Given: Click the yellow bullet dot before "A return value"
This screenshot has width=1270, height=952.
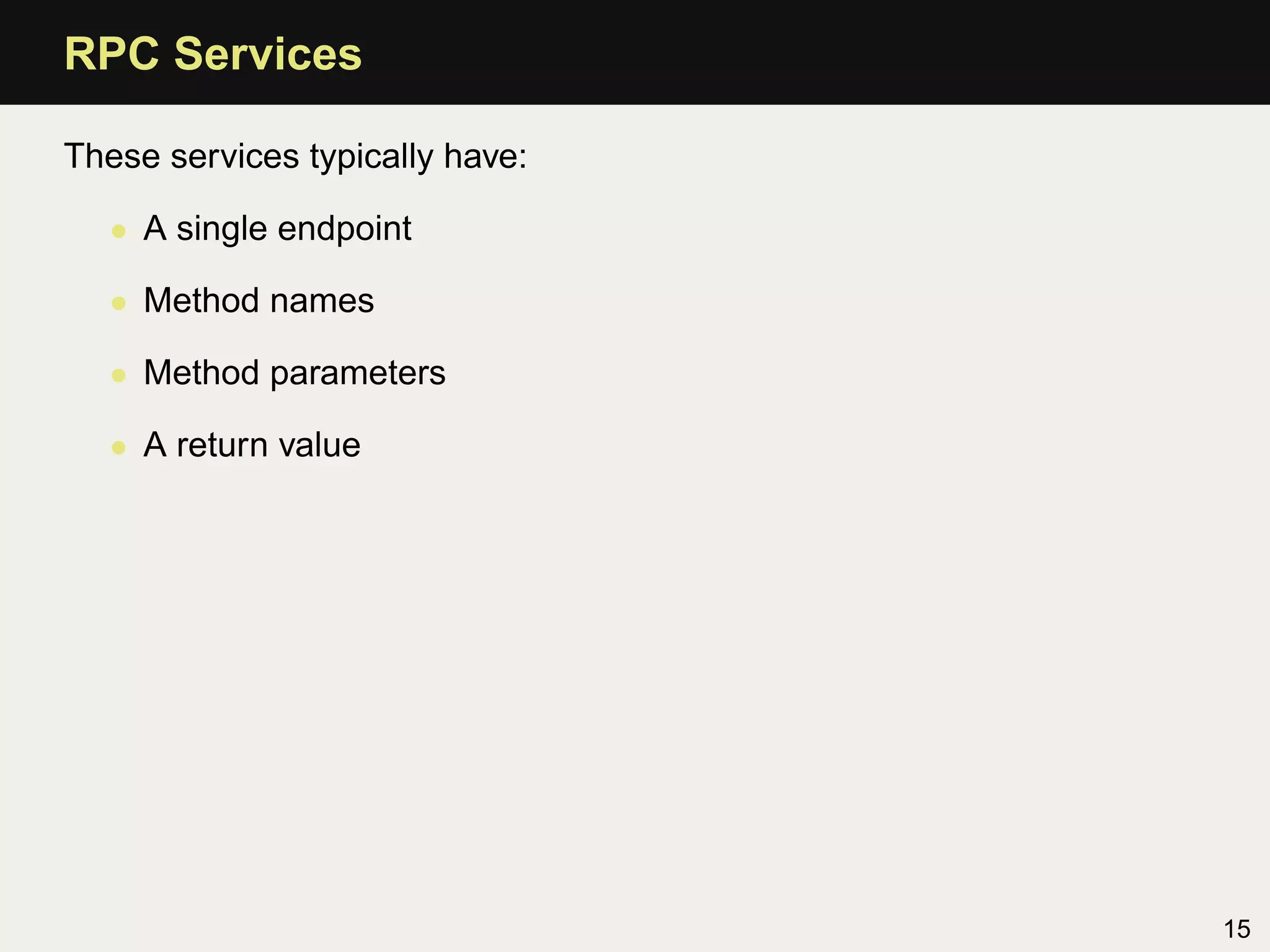Looking at the screenshot, I should tap(118, 447).
